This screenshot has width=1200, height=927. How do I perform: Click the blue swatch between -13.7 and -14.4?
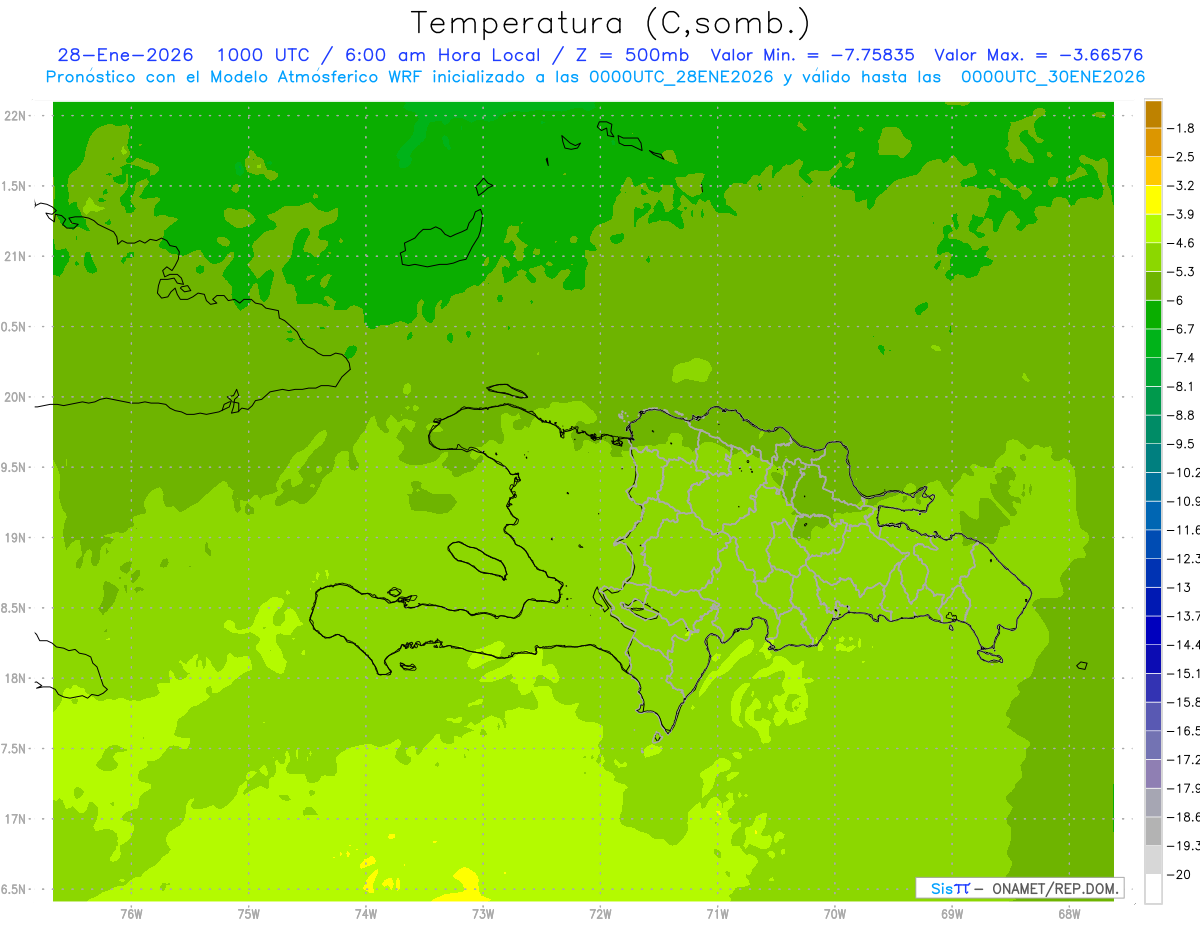coord(1153,630)
